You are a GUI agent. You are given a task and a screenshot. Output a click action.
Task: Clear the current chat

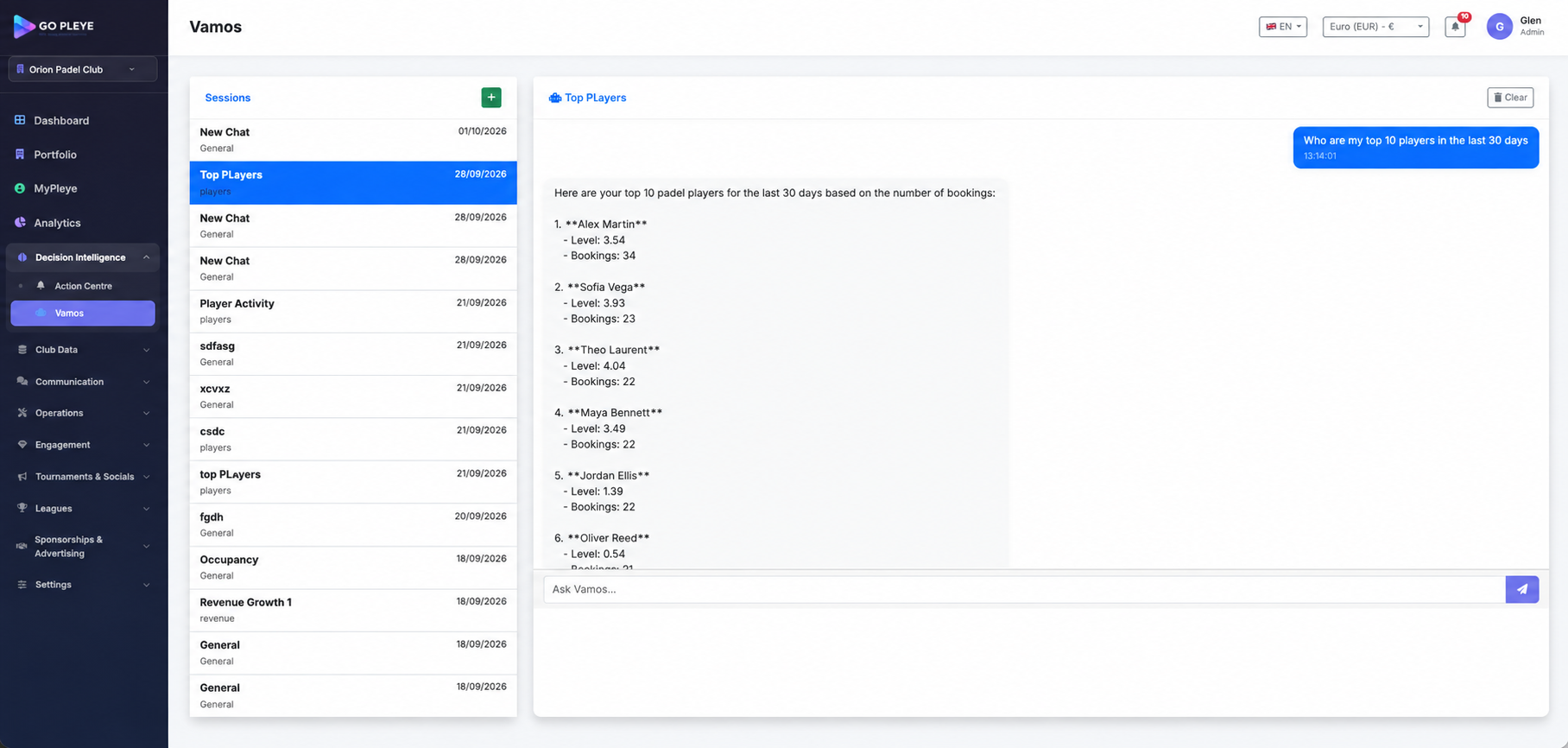[1510, 98]
